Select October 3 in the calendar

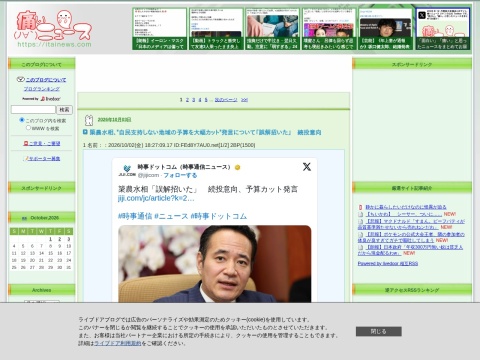[x=69, y=239]
